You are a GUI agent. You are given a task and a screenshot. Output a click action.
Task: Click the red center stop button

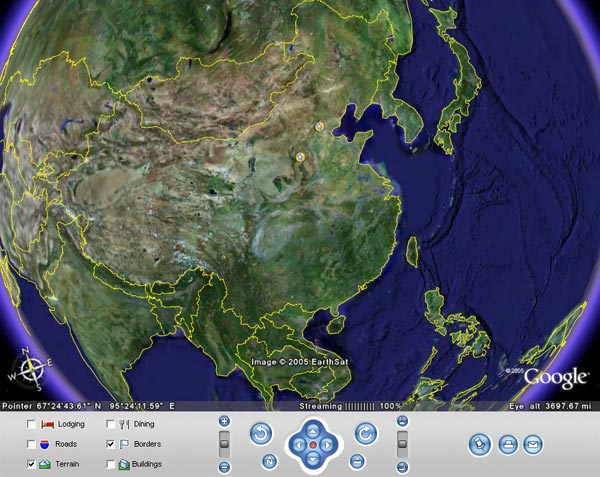coord(313,445)
